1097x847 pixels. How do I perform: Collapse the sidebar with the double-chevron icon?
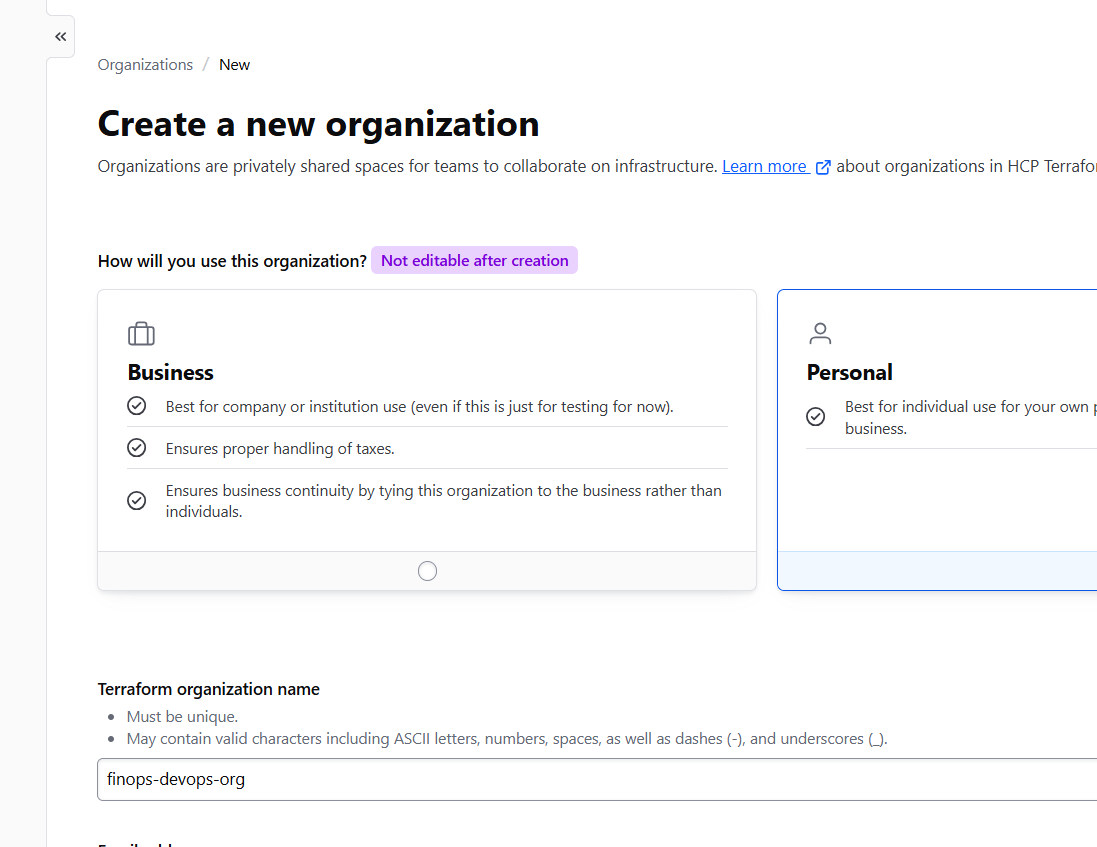point(60,37)
